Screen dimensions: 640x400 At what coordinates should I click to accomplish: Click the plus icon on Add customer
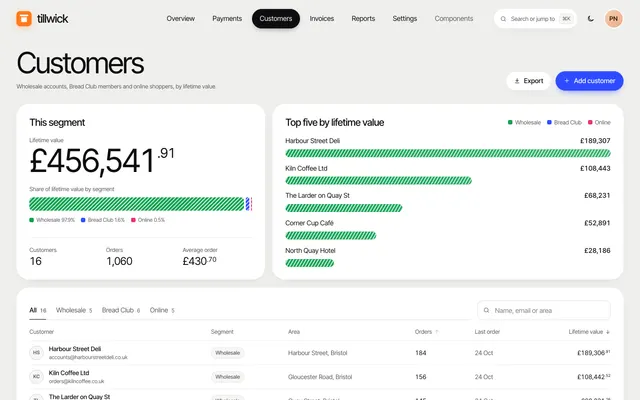tap(567, 81)
